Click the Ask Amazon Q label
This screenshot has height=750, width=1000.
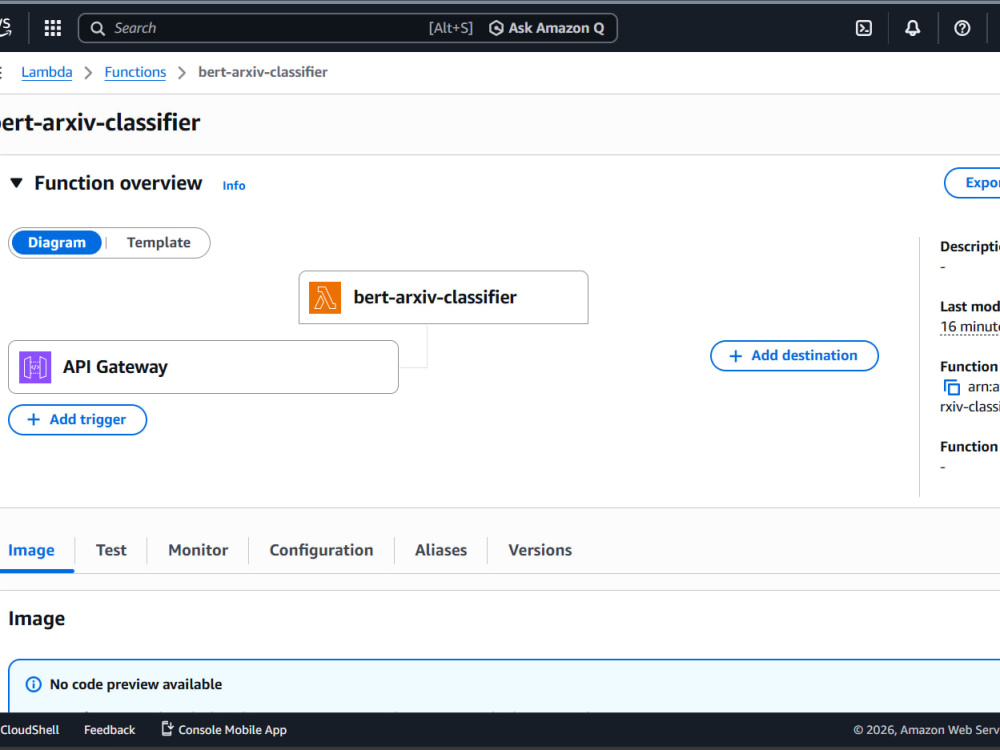(x=556, y=28)
